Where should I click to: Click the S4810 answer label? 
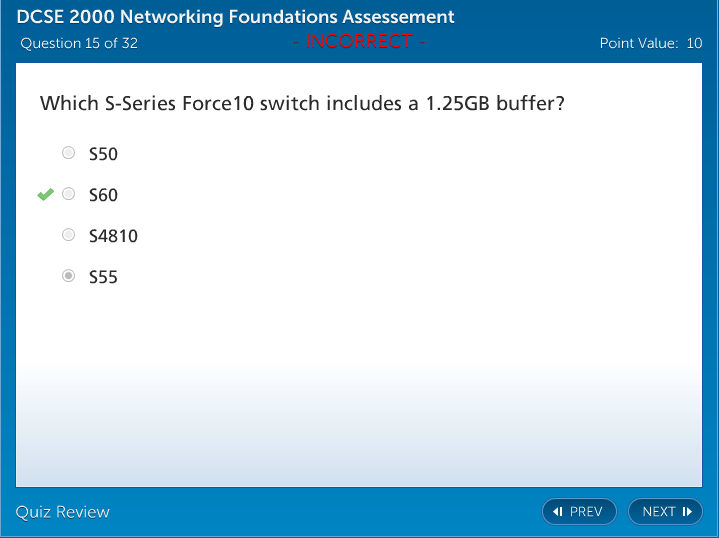coord(113,236)
